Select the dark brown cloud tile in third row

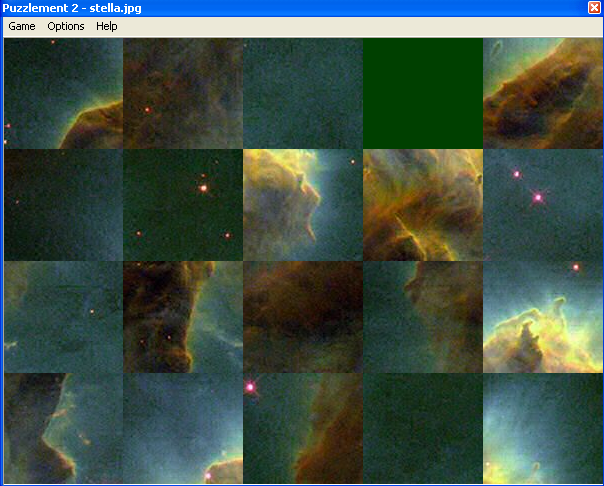tap(303, 317)
